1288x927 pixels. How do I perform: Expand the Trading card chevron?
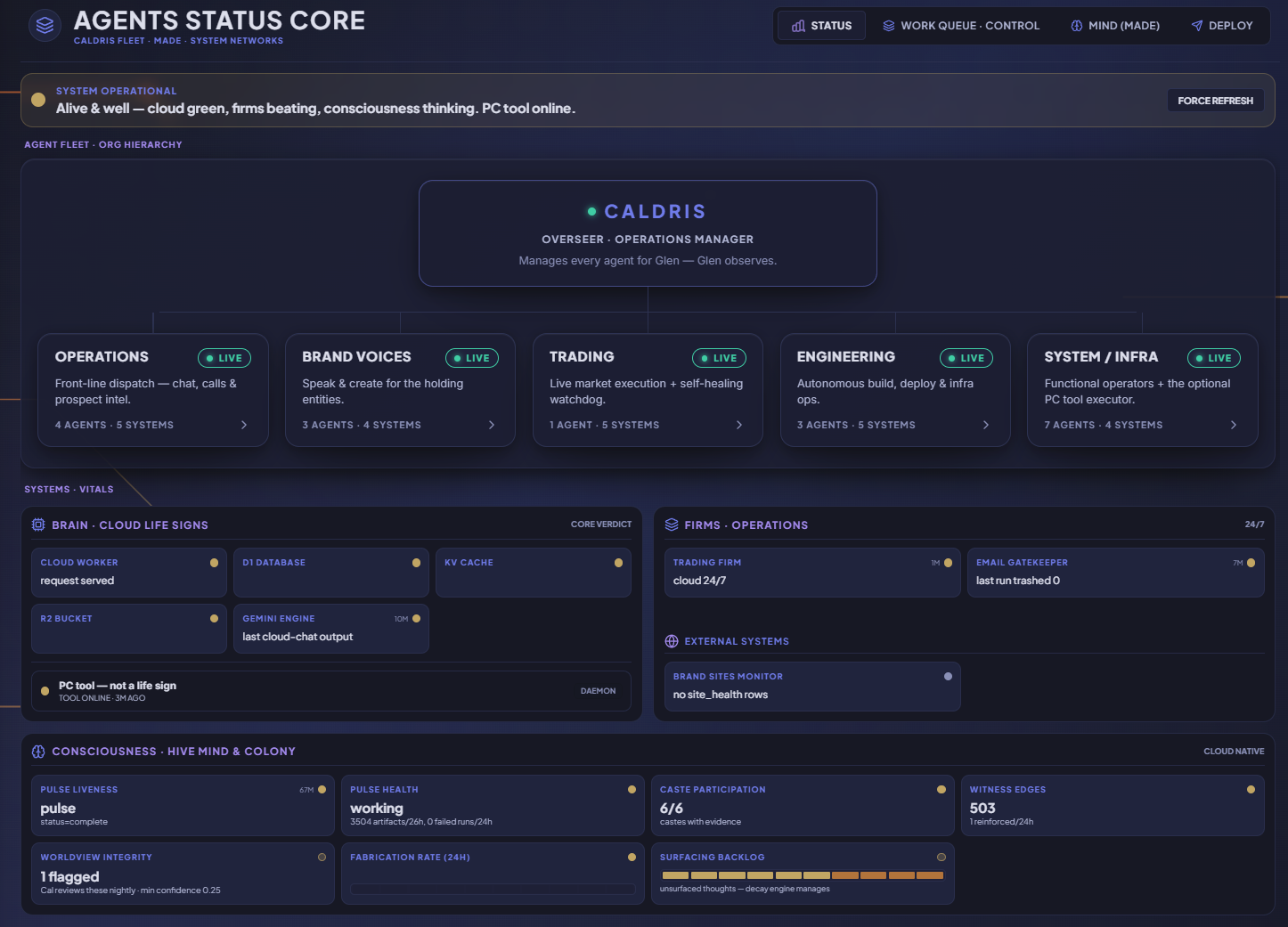[x=739, y=425]
